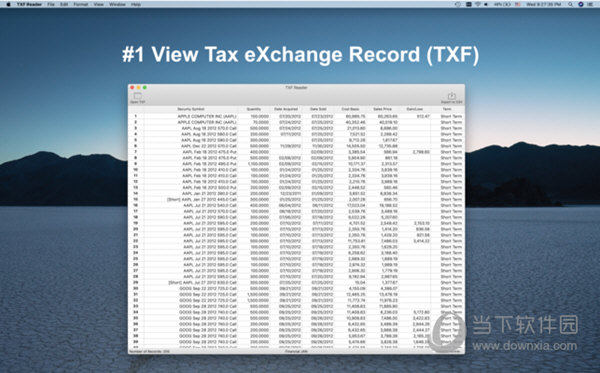600x373 pixels.
Task: Sort by the Quantity column header
Action: [254, 109]
